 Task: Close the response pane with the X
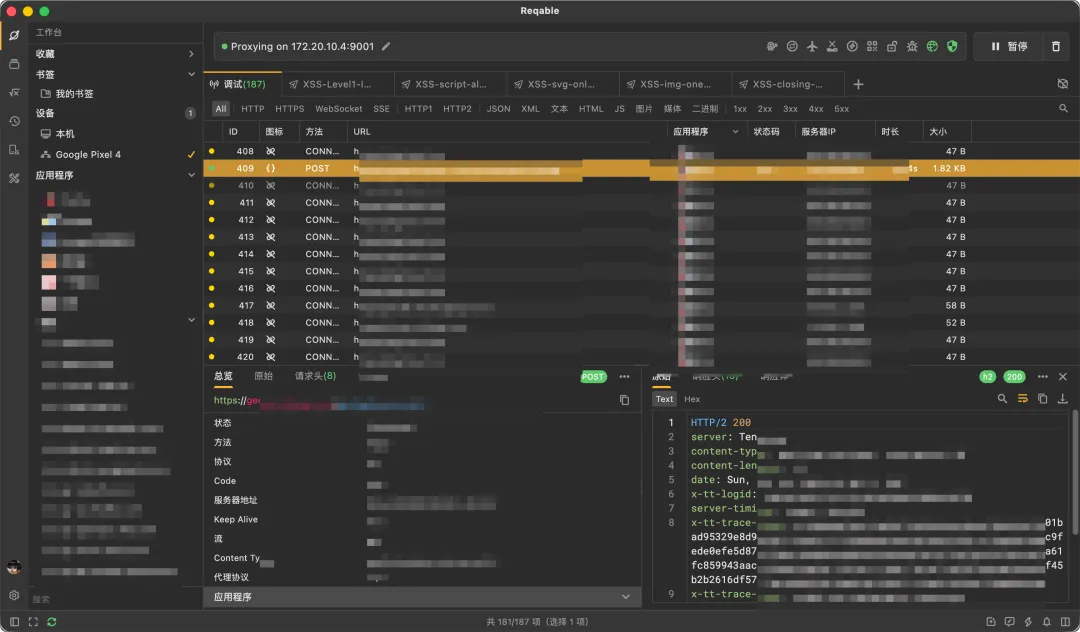(1063, 377)
